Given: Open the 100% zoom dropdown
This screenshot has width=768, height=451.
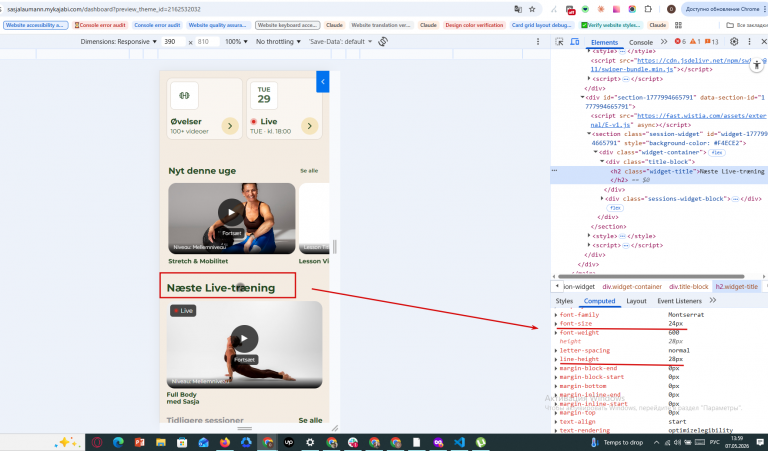Looking at the screenshot, I should point(236,42).
